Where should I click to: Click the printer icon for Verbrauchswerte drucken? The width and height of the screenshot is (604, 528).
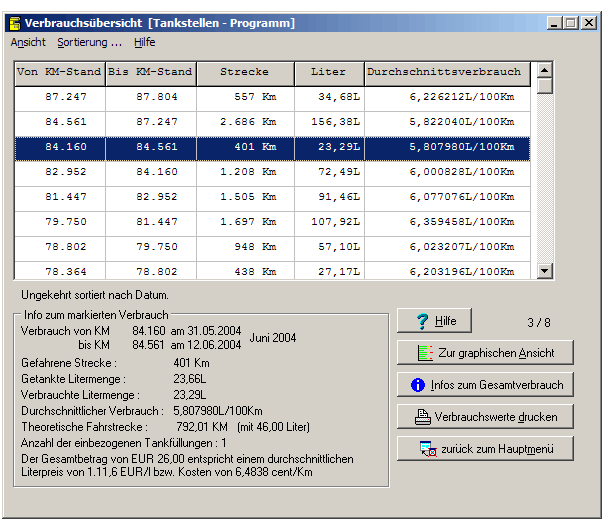pos(421,417)
